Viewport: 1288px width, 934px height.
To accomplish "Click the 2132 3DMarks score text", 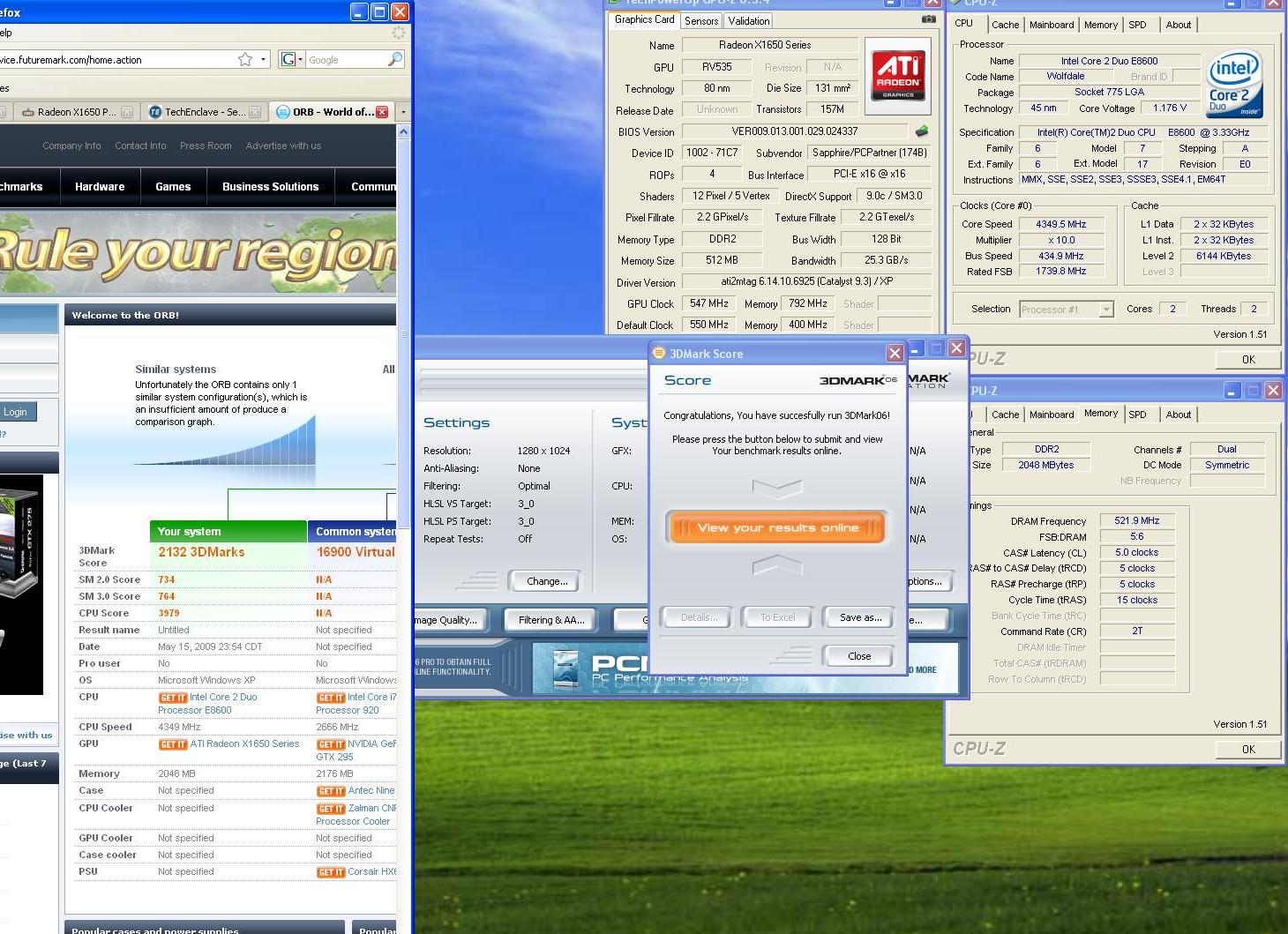I will click(201, 552).
